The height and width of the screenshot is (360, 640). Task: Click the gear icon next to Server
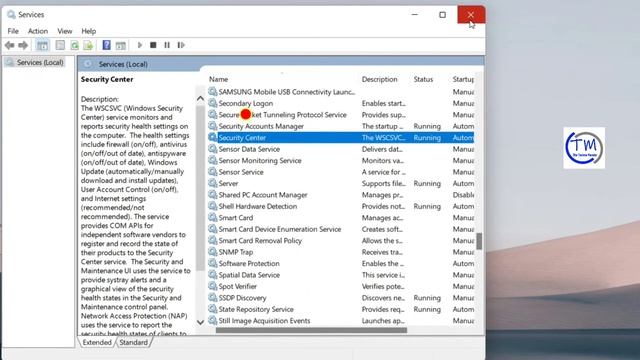click(213, 183)
